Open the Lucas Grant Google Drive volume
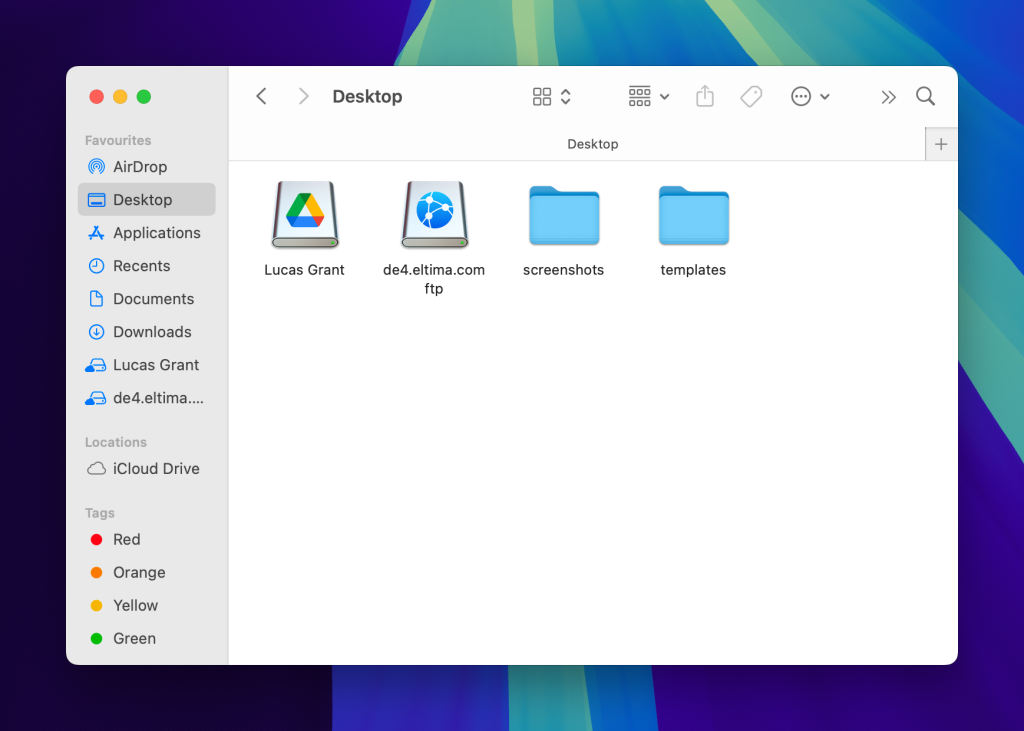 point(305,215)
